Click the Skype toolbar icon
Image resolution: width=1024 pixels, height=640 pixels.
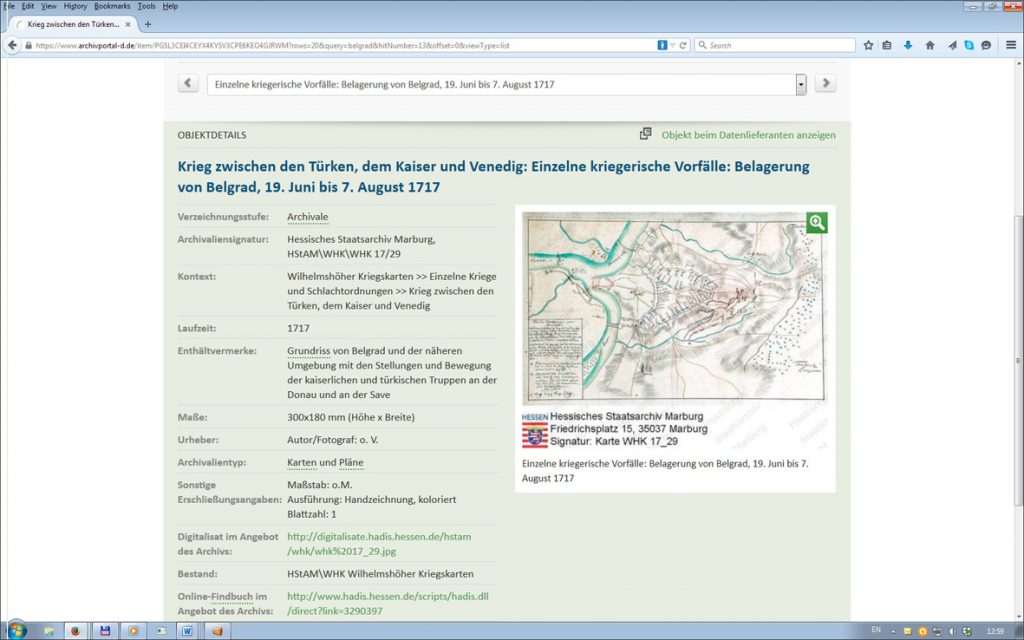point(969,45)
